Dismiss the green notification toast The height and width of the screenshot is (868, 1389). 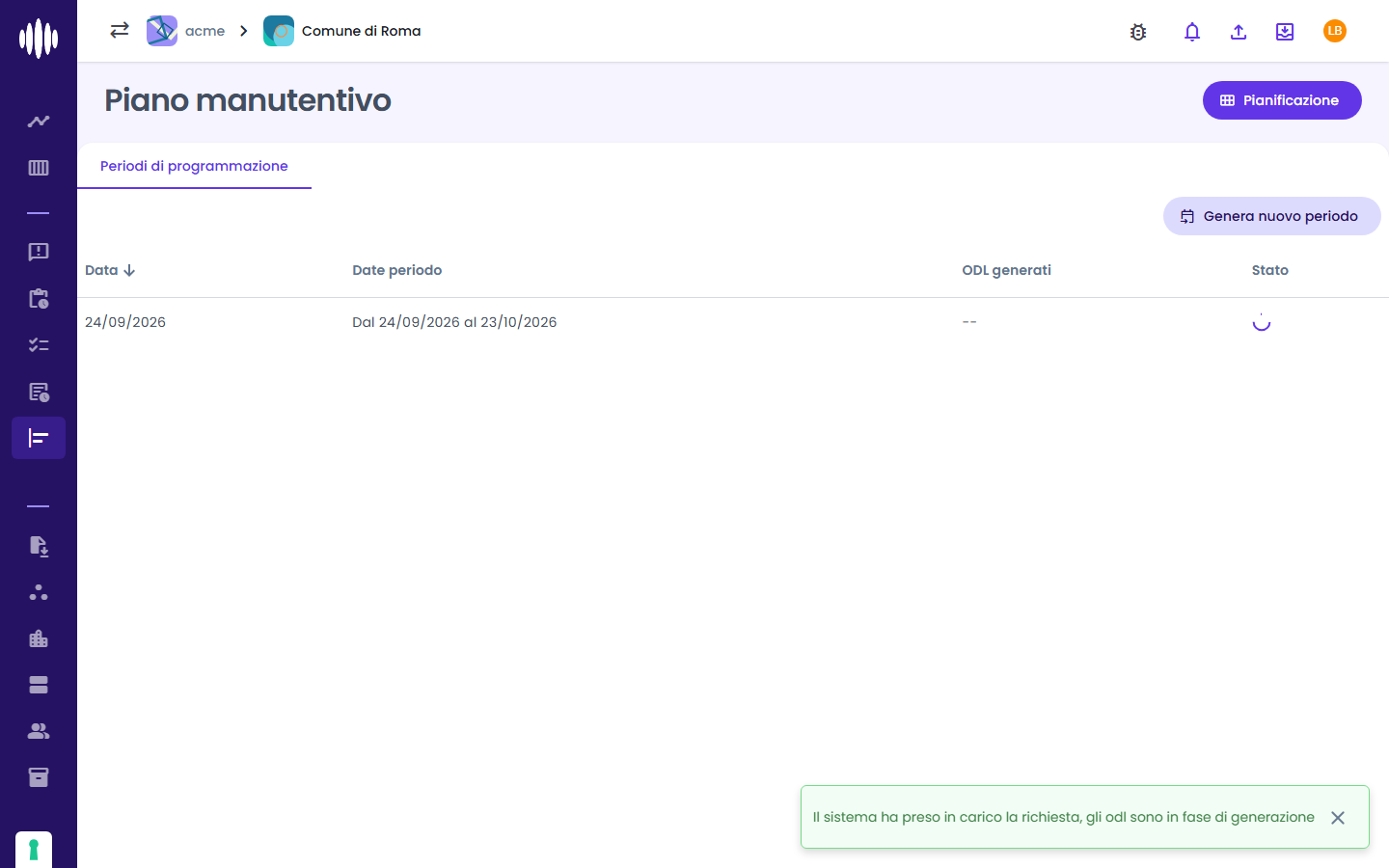pos(1338,818)
